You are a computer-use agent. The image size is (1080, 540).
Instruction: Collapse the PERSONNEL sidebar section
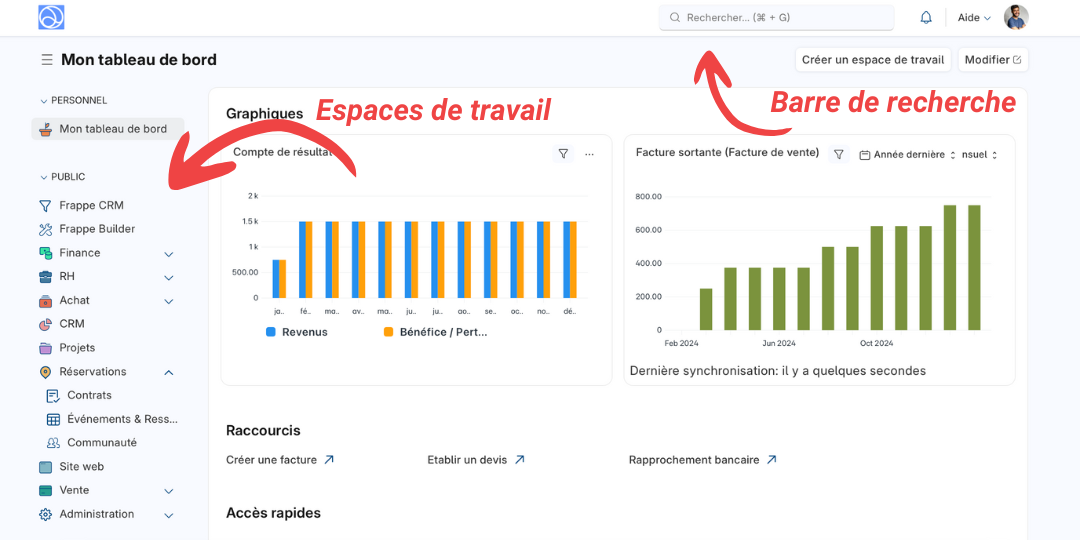click(x=73, y=101)
